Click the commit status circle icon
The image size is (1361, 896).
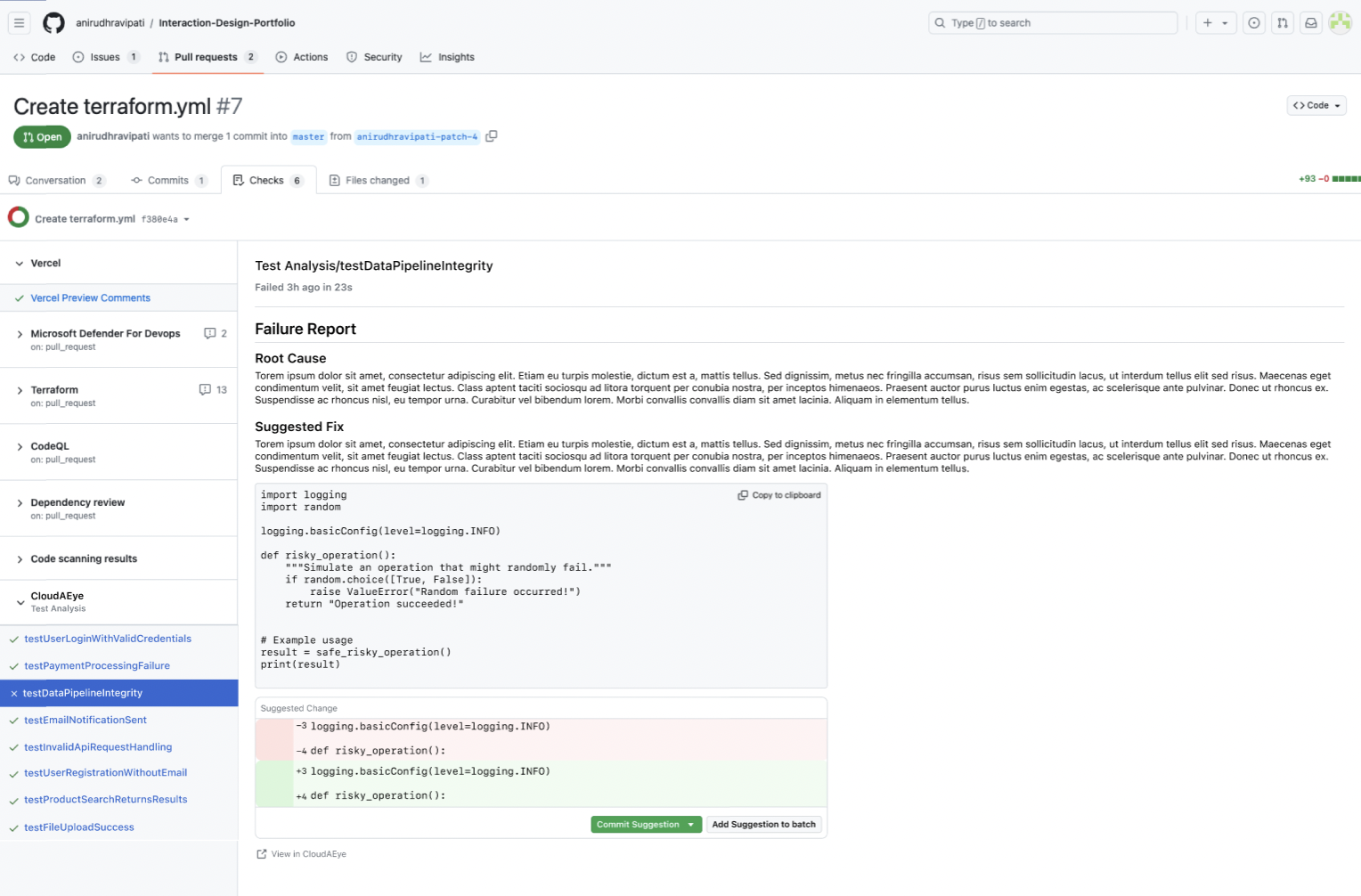(x=18, y=217)
